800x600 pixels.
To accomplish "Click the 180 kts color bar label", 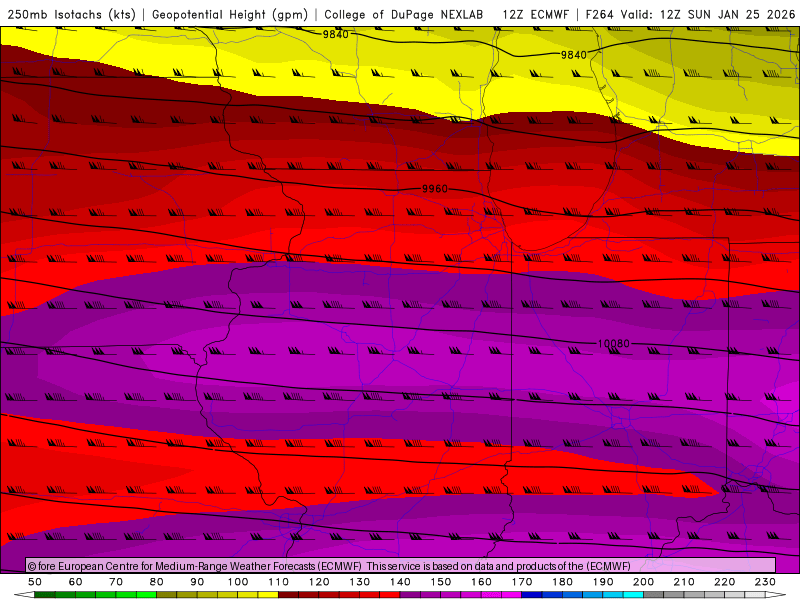I will pyautogui.click(x=562, y=582).
